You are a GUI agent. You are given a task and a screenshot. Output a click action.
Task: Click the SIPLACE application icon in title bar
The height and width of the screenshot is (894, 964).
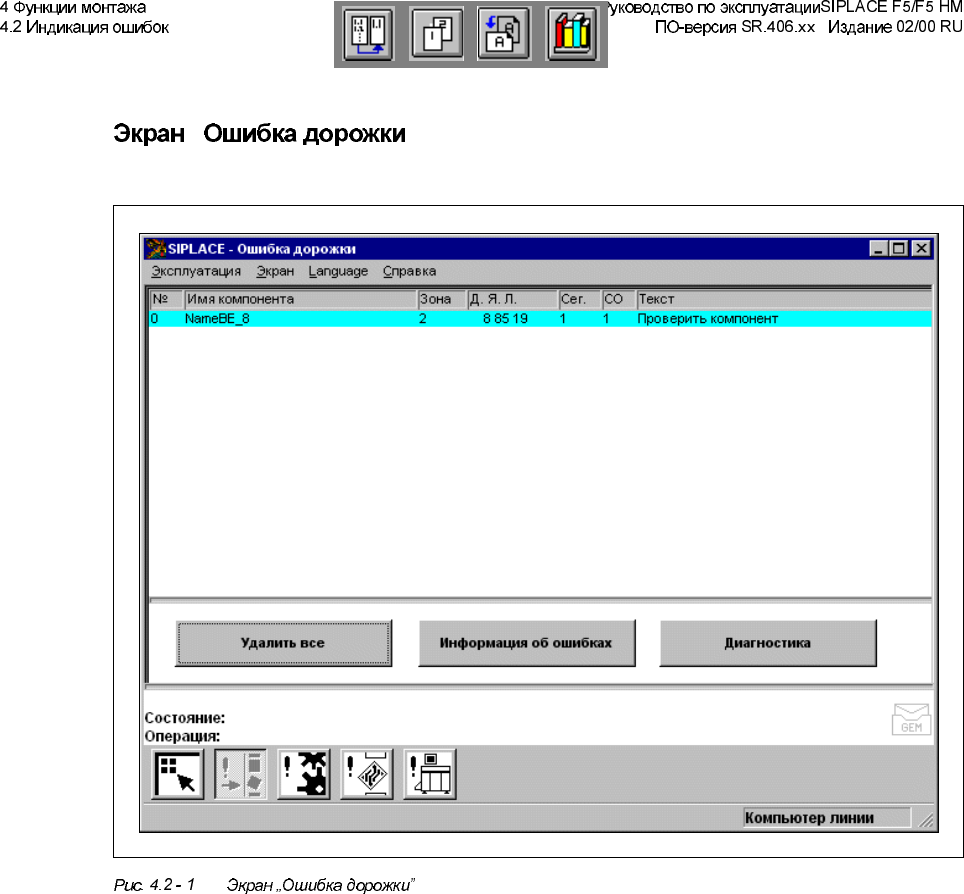tap(156, 248)
